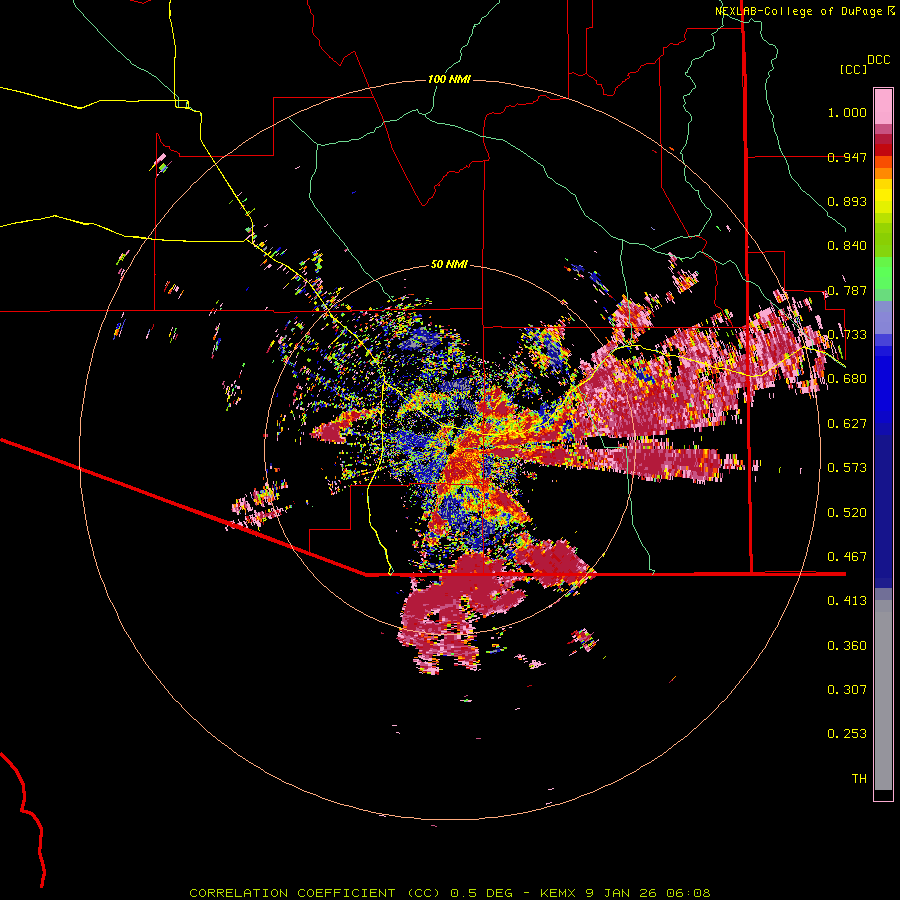Click the 0.573 legend value
Screen dimensions: 900x900
click(847, 468)
